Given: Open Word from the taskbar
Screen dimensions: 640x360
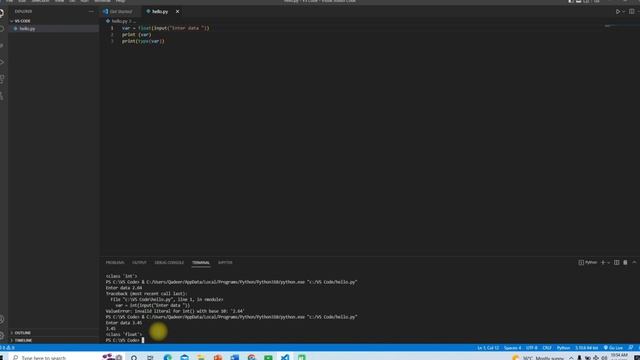Looking at the screenshot, I should pyautogui.click(x=234, y=358).
